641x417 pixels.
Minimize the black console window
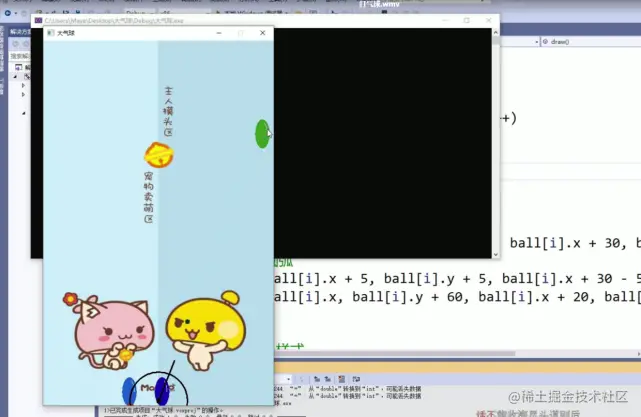[445, 20]
